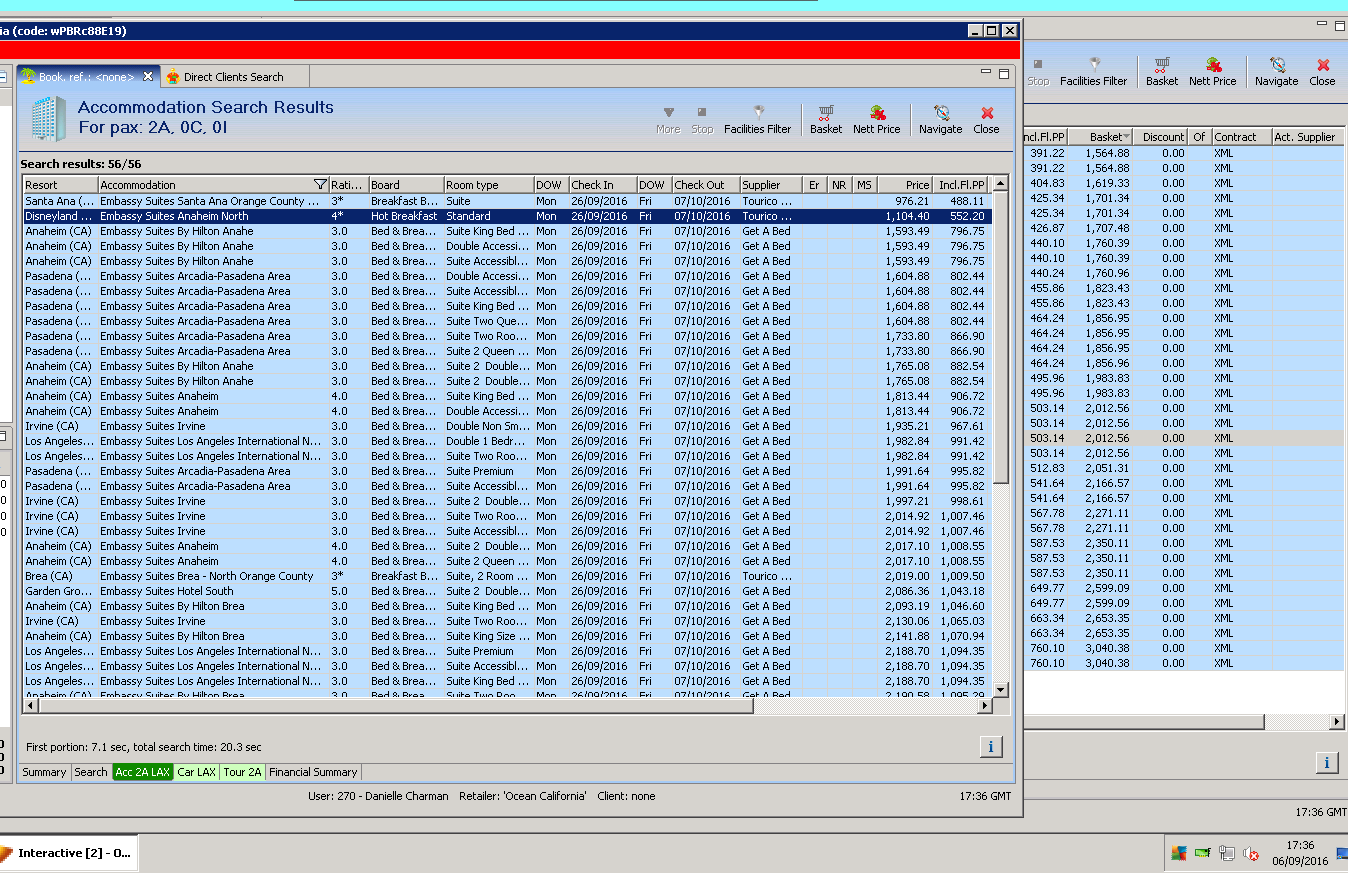Image resolution: width=1348 pixels, height=873 pixels.
Task: Click the volume icon in the system tray
Action: point(1250,853)
